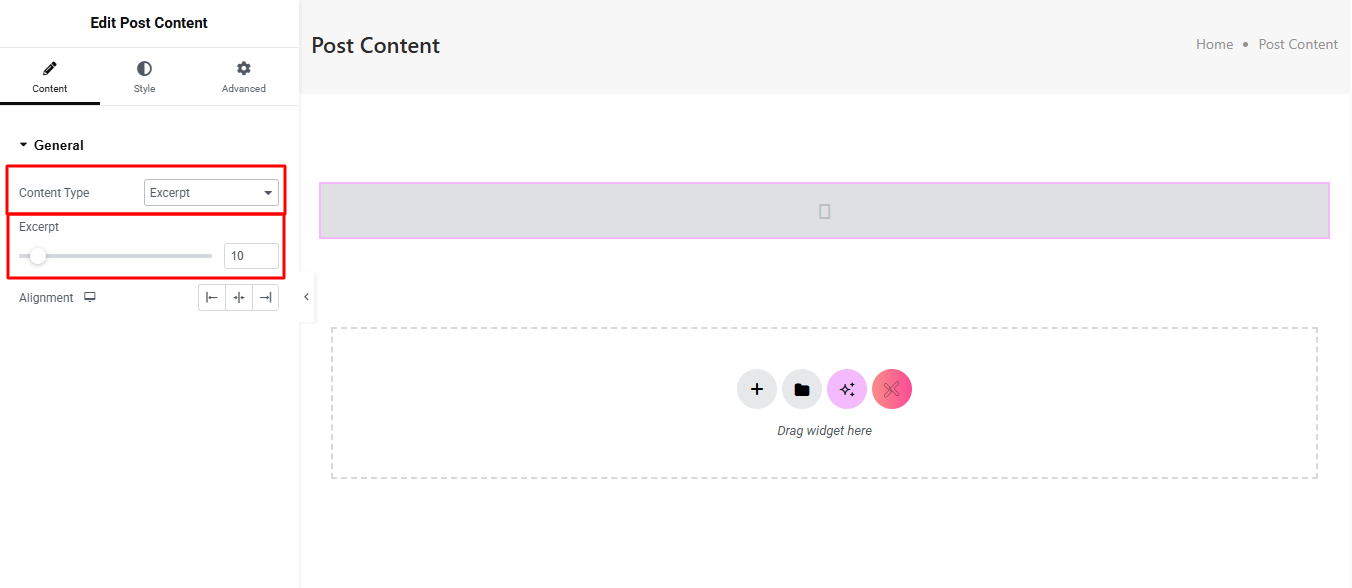Click the pencil icon for Content
Screen dimensions: 1352x588
(50, 69)
